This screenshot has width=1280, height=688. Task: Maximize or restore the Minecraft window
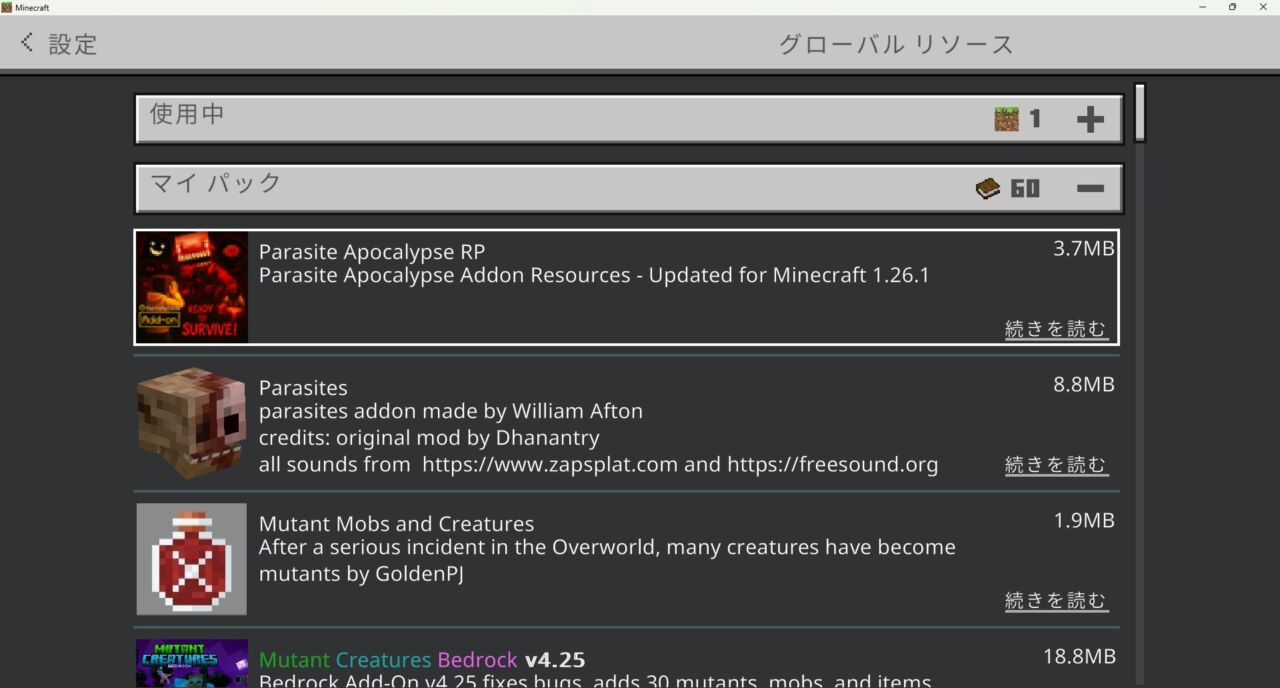[x=1232, y=7]
